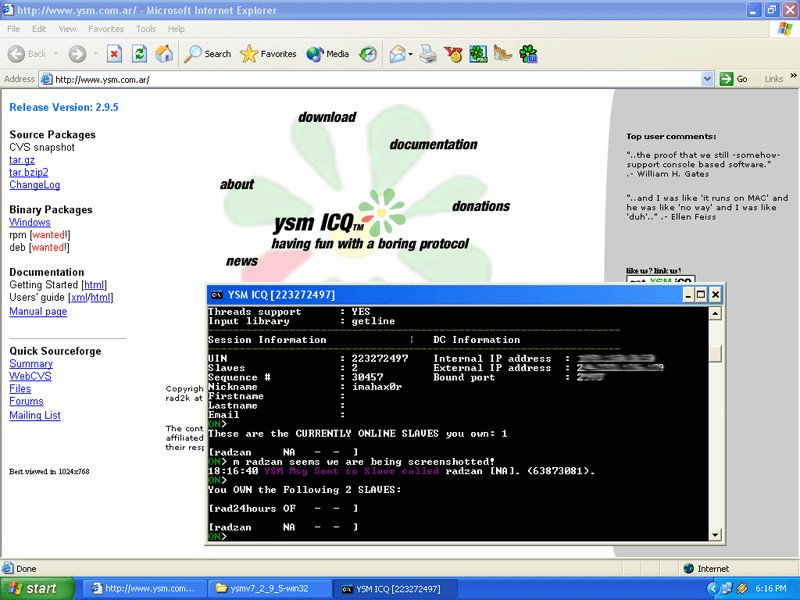Go to the Home page icon

point(164,54)
